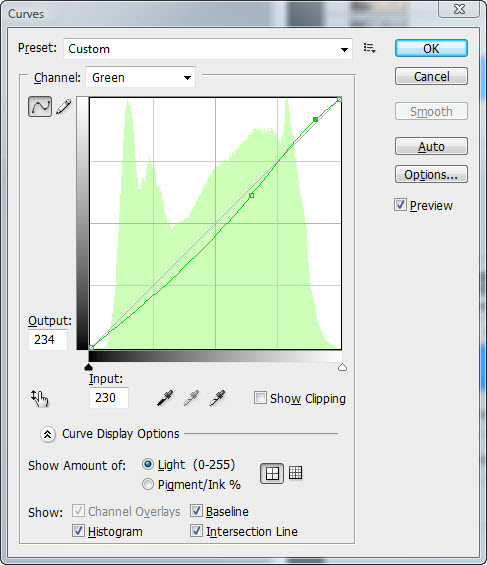
Task: Toggle the Histogram checkbox
Action: 78,531
